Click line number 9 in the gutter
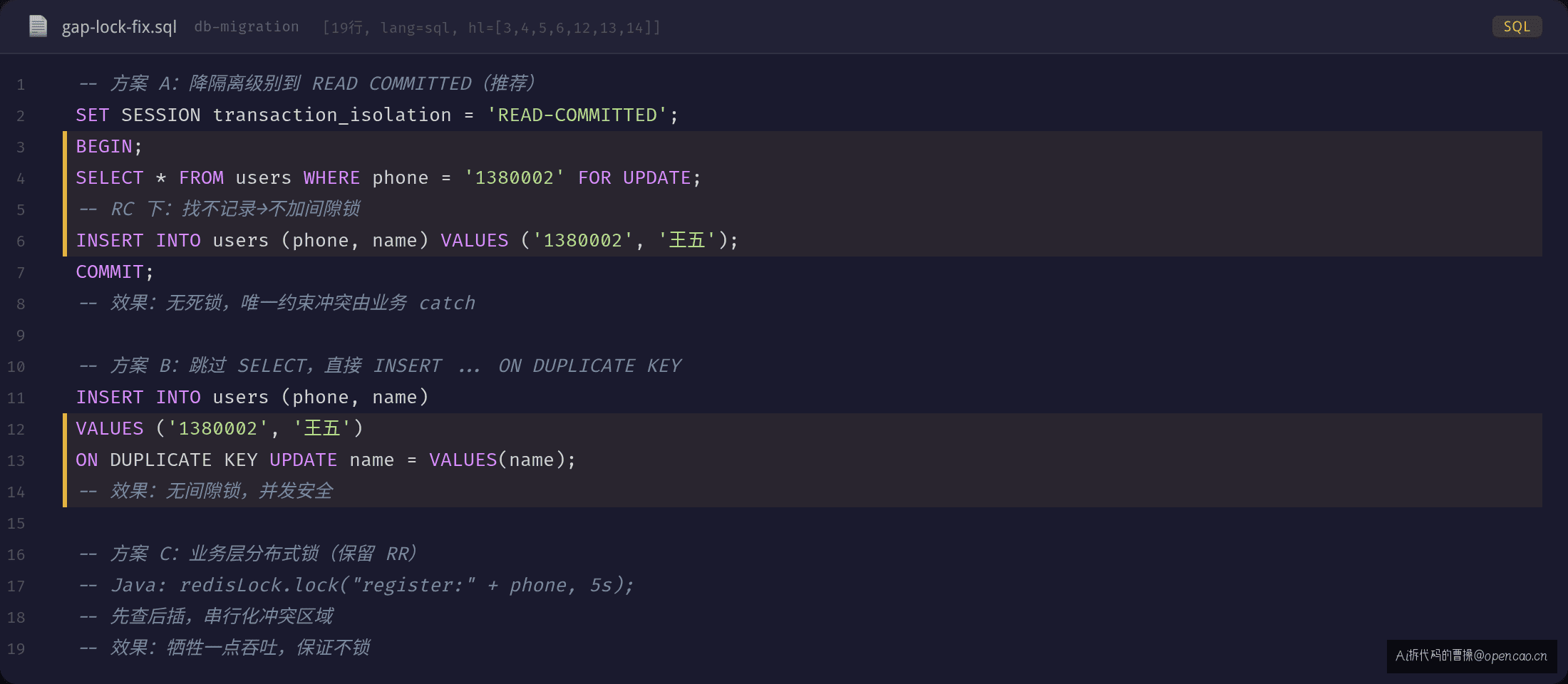Viewport: 1568px width, 684px height. [x=21, y=336]
